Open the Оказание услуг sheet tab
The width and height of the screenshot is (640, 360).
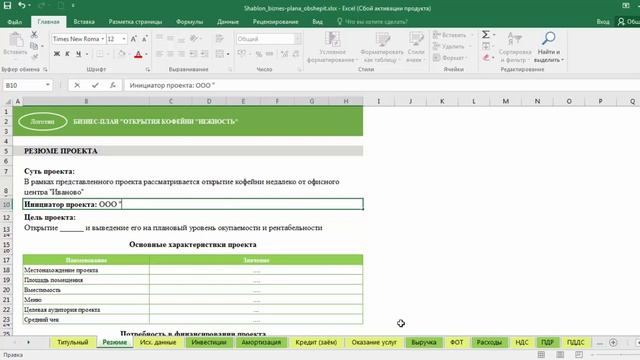[x=374, y=342]
